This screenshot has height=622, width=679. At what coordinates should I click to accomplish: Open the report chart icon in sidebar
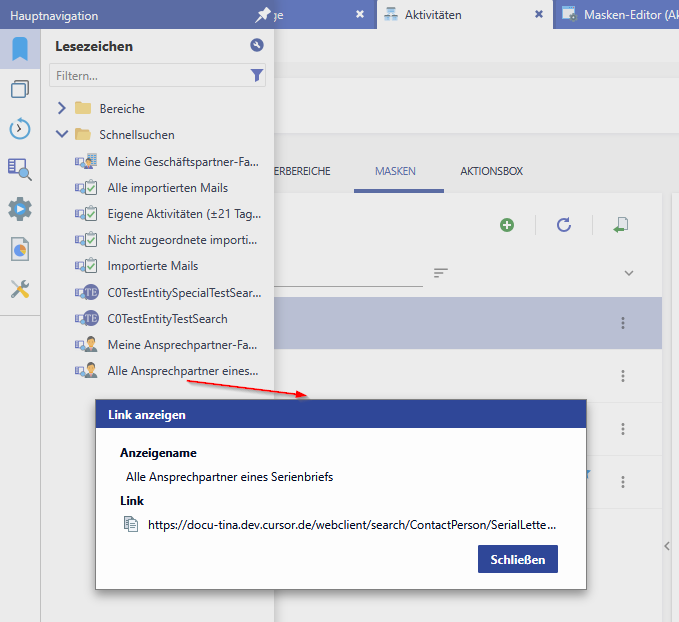tap(20, 249)
